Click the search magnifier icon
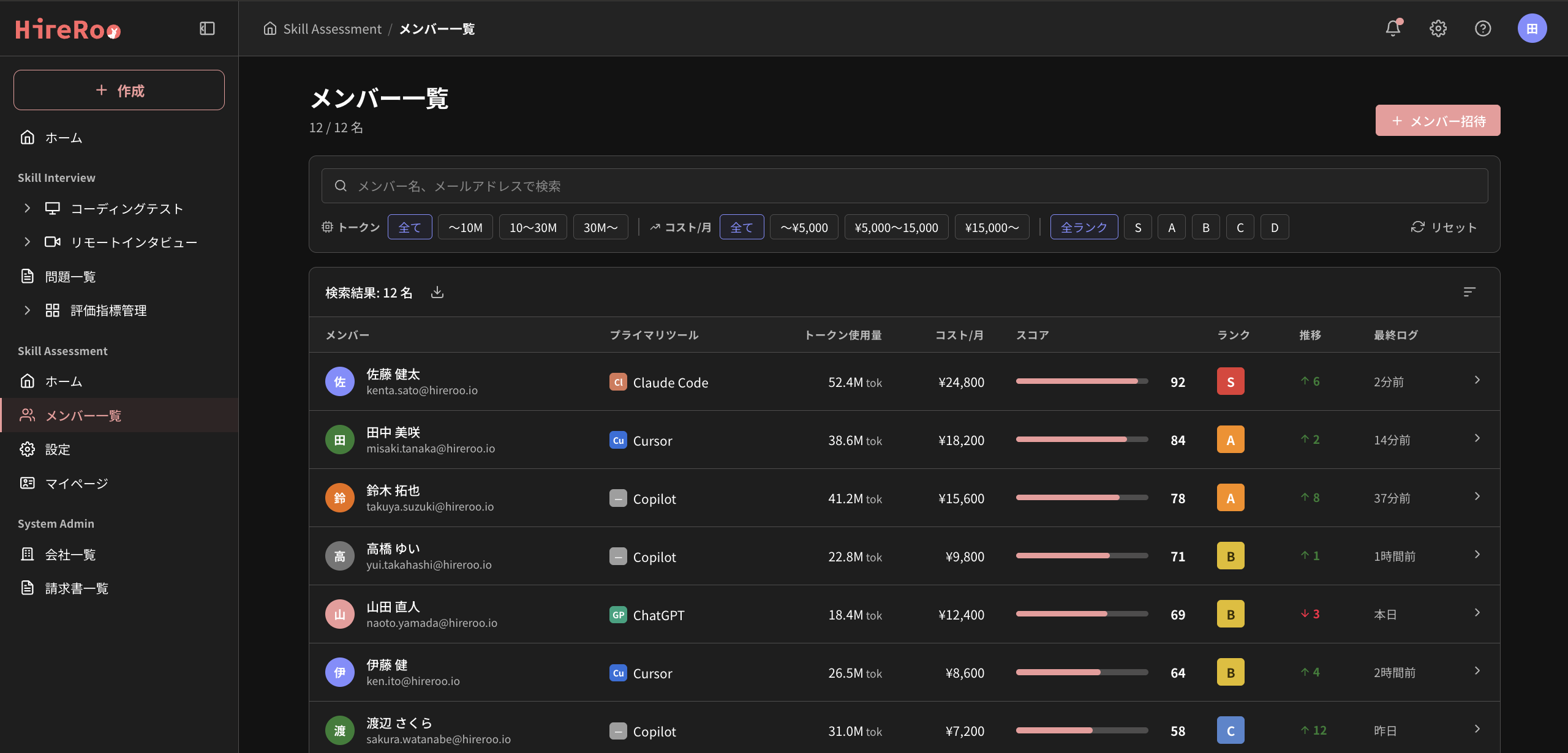 (341, 185)
